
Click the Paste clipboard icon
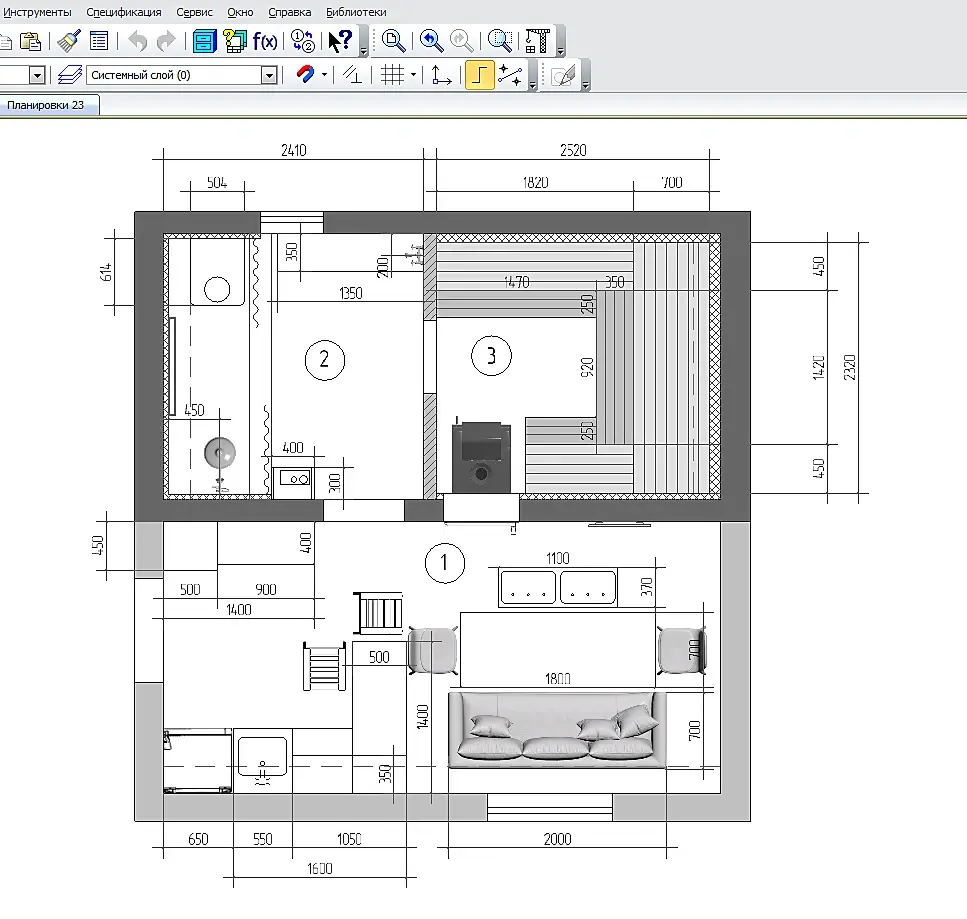(30, 41)
